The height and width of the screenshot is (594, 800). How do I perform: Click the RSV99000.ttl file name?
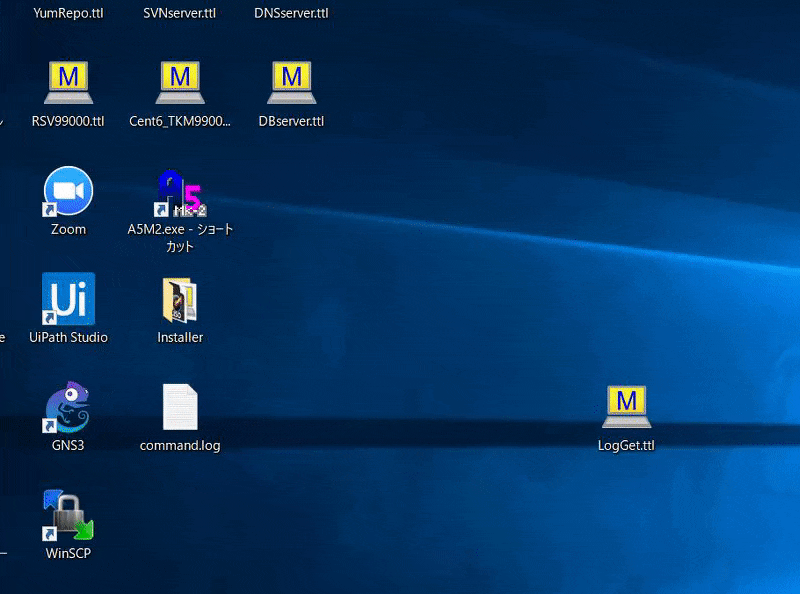coord(68,121)
